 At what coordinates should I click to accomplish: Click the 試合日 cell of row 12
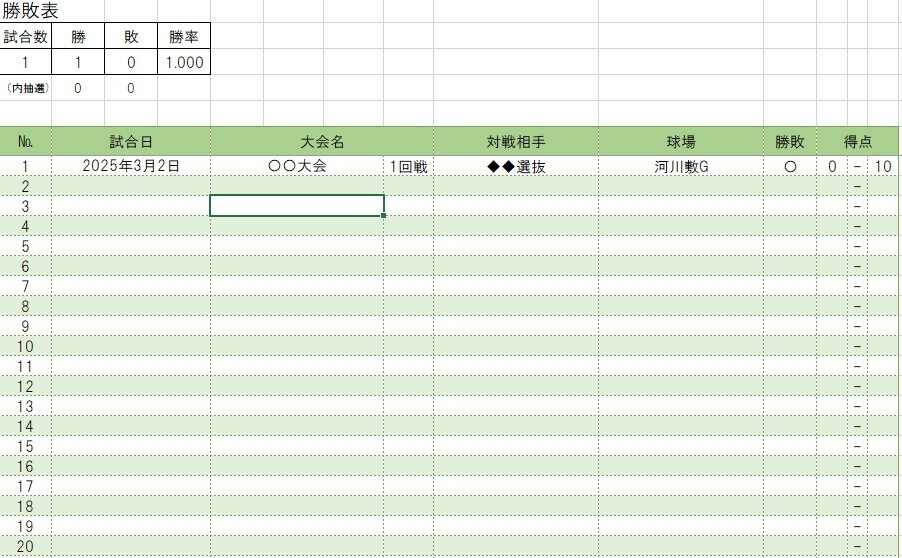pos(131,386)
